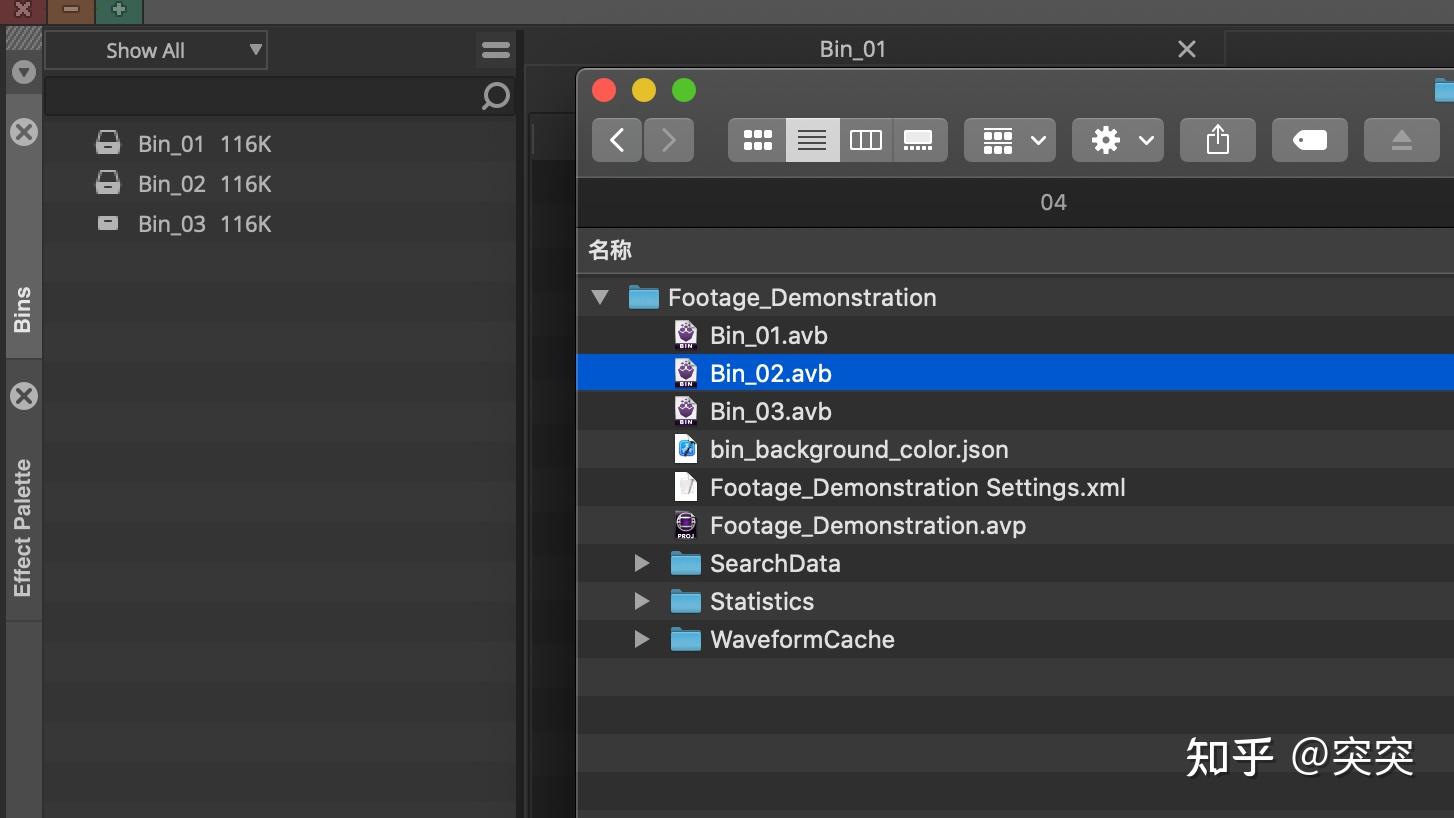Switch Finder to icon view
This screenshot has height=818, width=1454.
point(757,141)
